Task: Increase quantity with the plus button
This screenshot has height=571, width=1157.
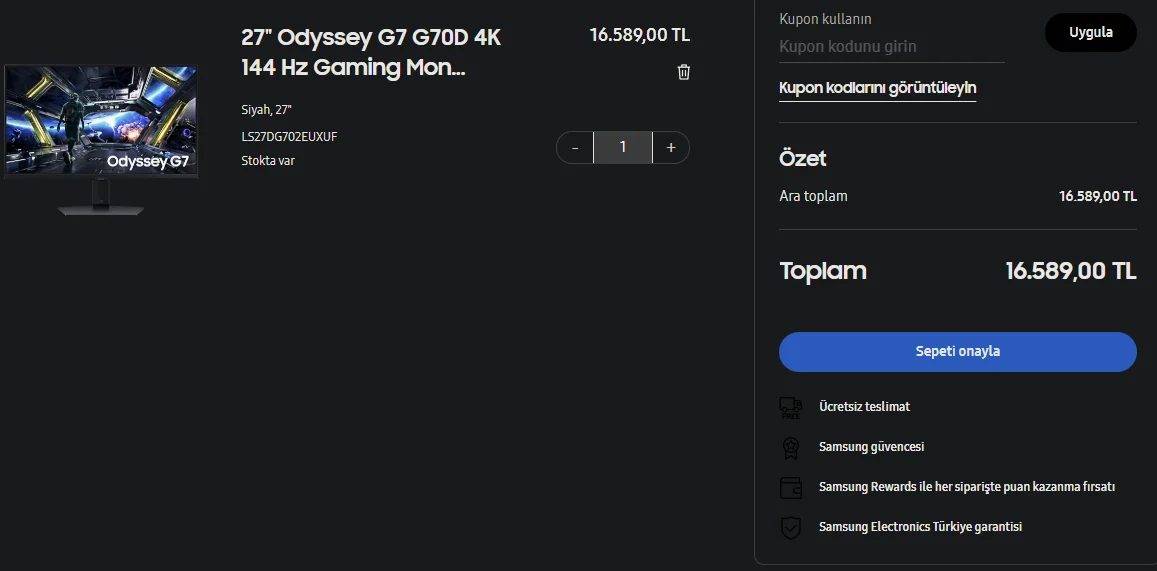Action: click(671, 148)
